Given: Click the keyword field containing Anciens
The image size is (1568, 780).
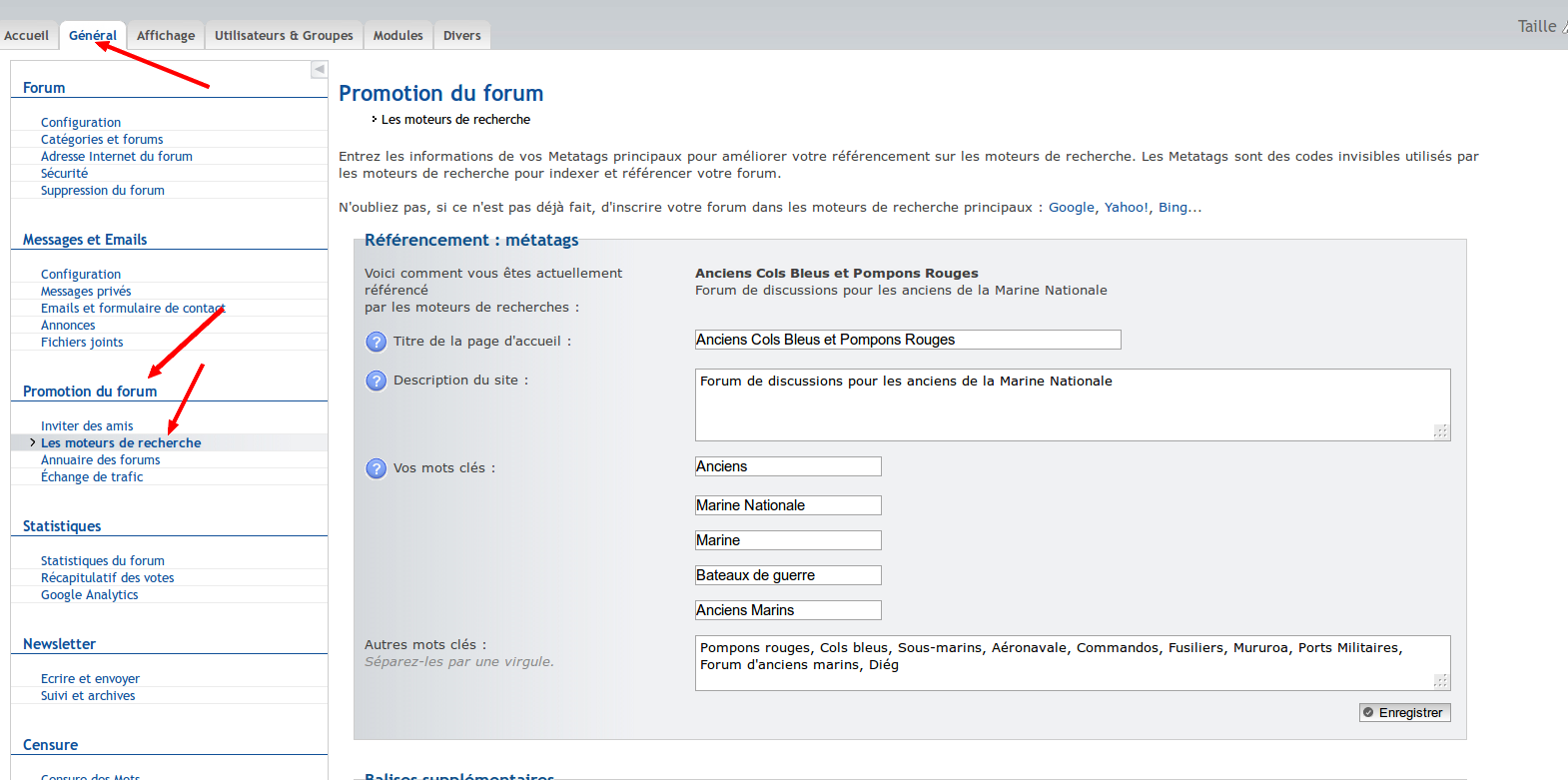Looking at the screenshot, I should [788, 466].
